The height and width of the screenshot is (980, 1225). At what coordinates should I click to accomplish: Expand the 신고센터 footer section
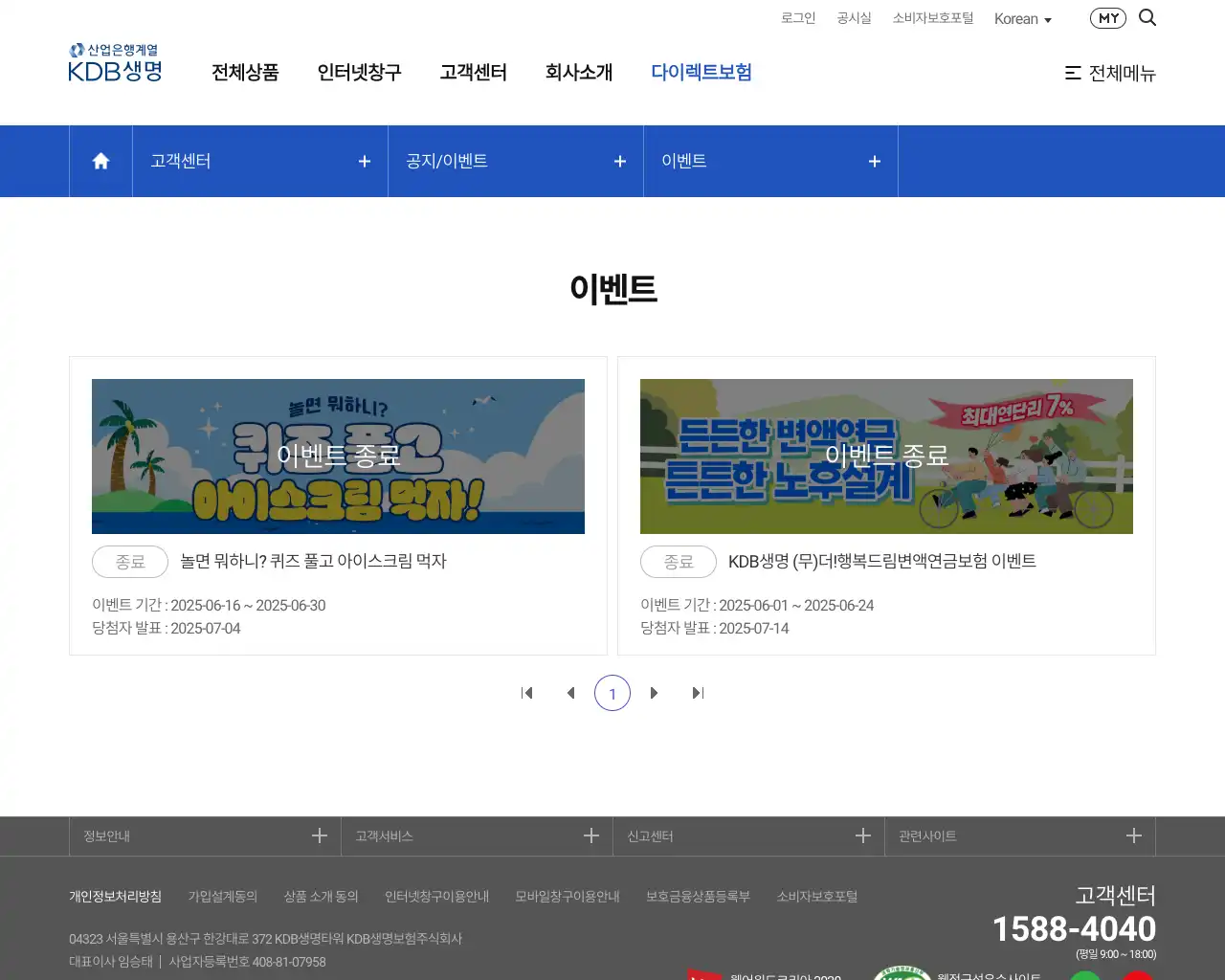tap(863, 835)
